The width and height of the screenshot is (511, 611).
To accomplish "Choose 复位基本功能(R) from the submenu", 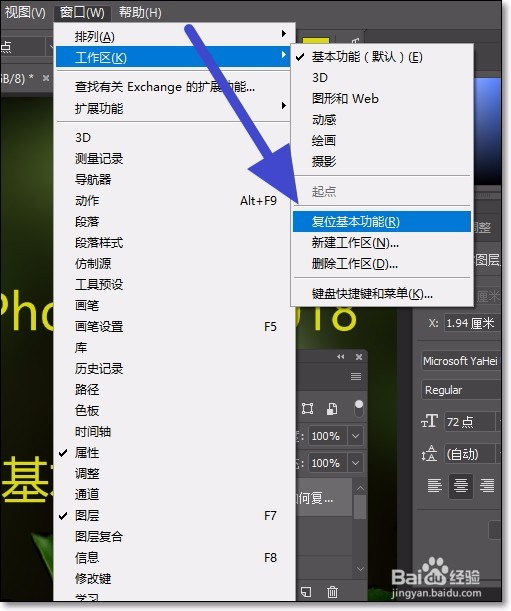I will [382, 222].
